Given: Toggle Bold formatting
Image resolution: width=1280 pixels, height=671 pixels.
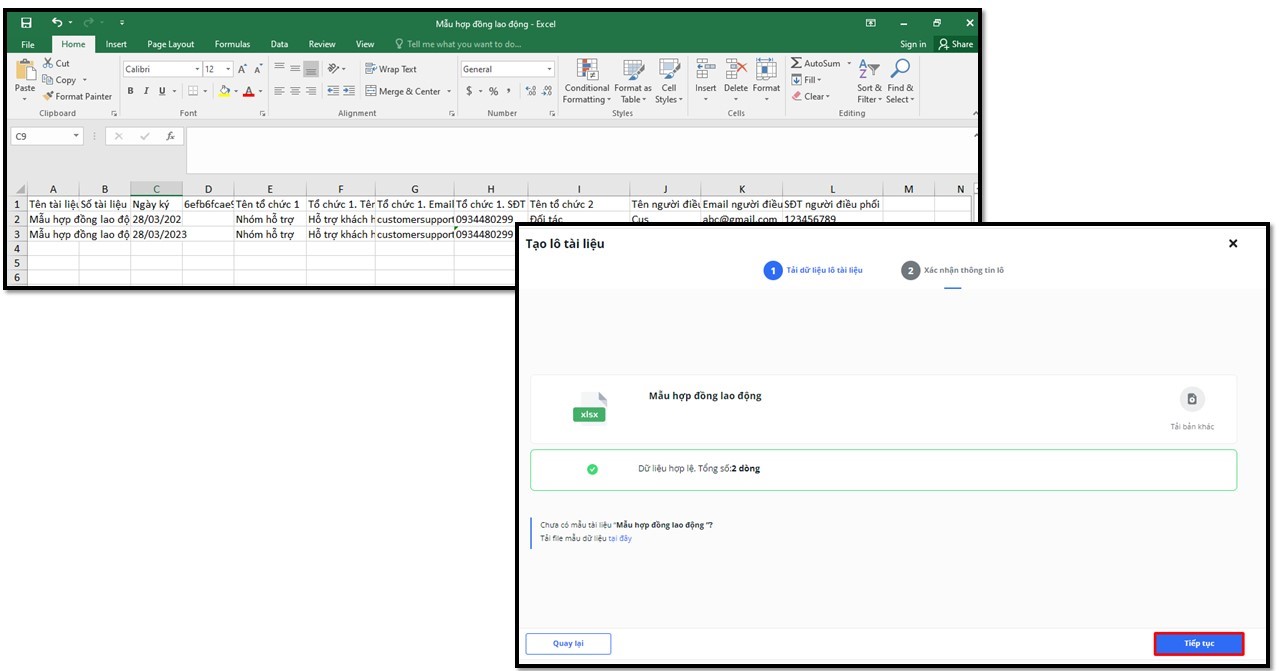Looking at the screenshot, I should tap(130, 91).
